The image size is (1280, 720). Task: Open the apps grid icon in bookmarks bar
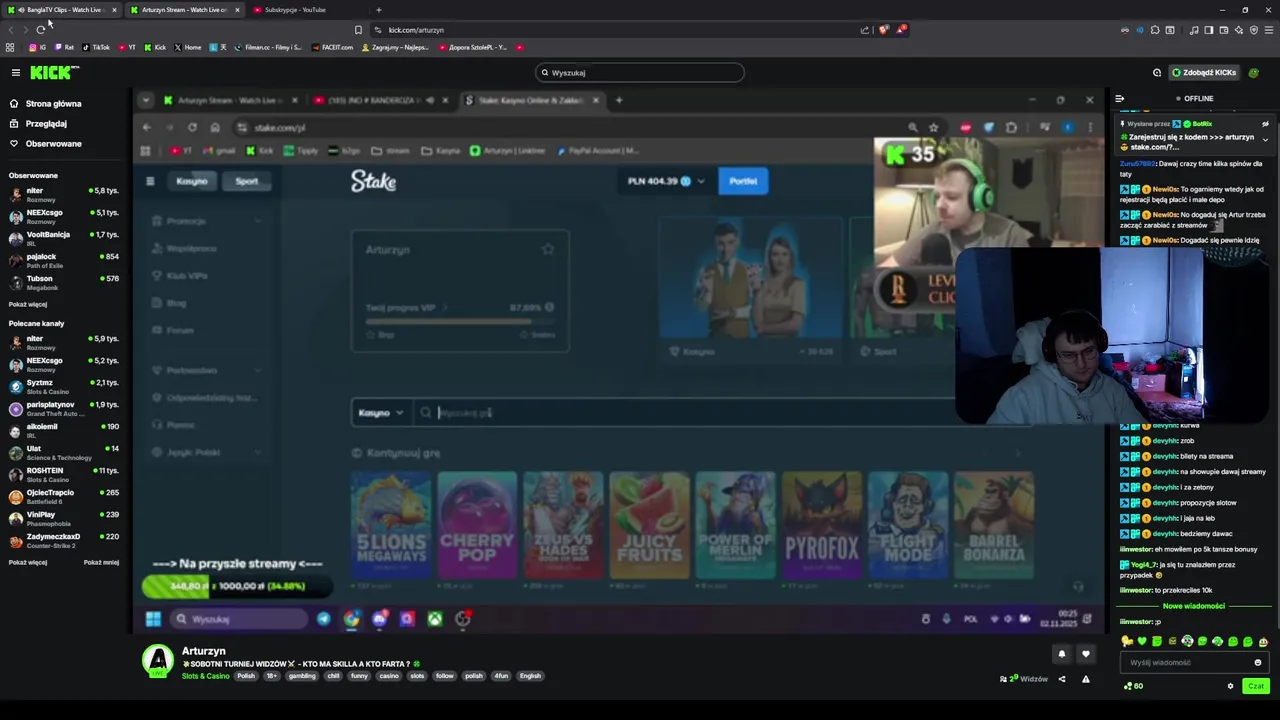pos(10,47)
